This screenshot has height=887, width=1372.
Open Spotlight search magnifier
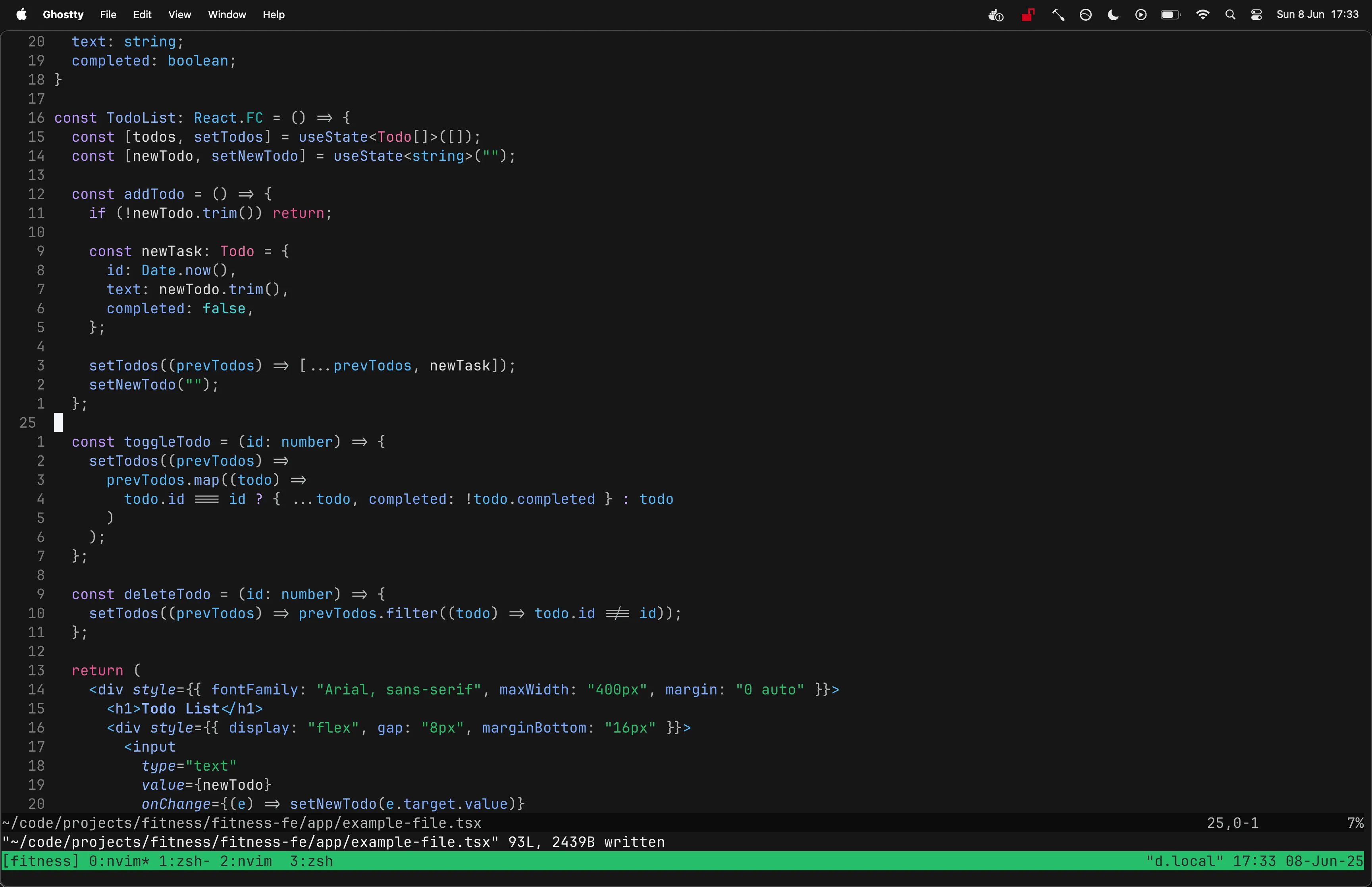pos(1230,15)
